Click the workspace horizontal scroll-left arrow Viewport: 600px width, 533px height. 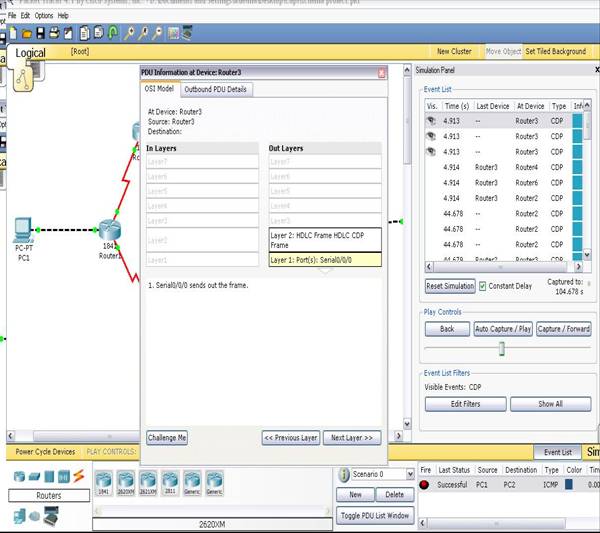click(11, 436)
